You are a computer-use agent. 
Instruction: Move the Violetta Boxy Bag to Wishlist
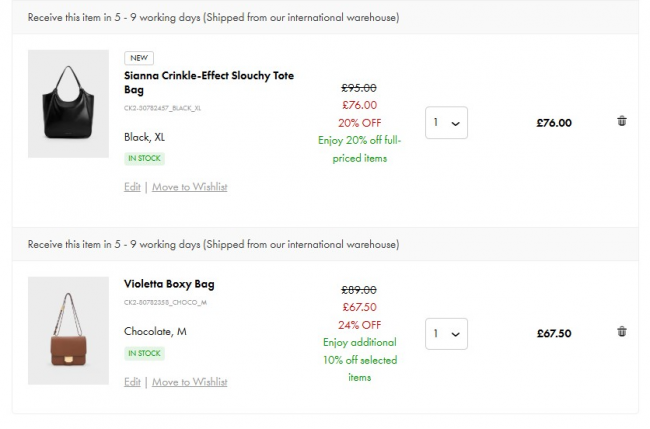coord(189,382)
